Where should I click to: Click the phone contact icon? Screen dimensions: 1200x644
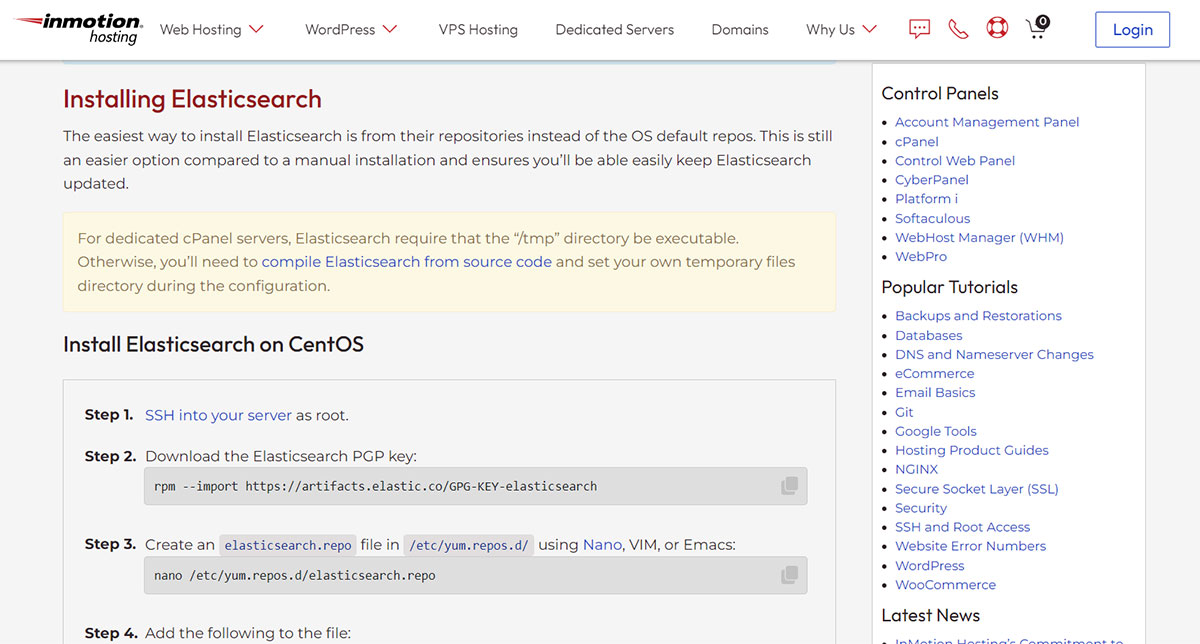958,29
